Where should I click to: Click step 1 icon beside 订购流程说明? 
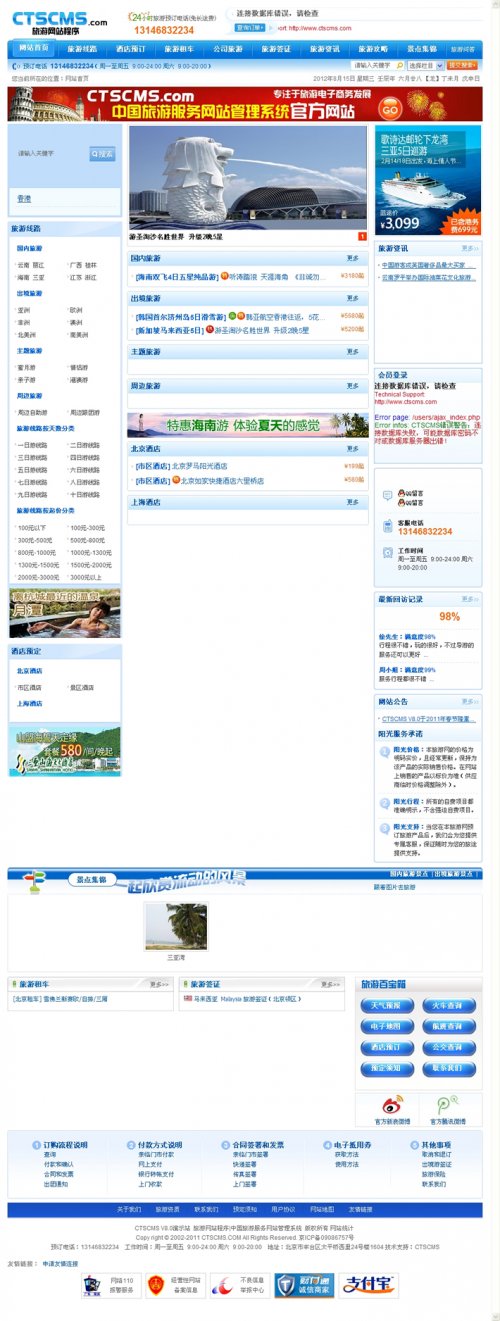point(37,1144)
